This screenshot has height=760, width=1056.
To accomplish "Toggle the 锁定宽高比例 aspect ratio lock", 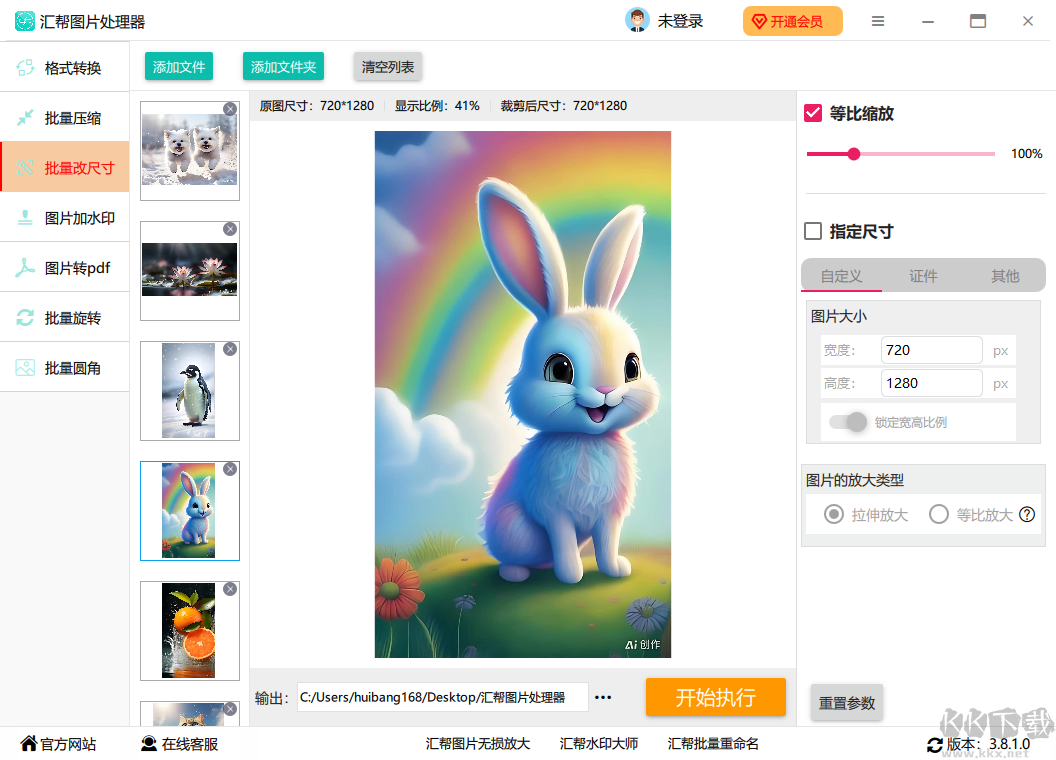I will click(848, 422).
